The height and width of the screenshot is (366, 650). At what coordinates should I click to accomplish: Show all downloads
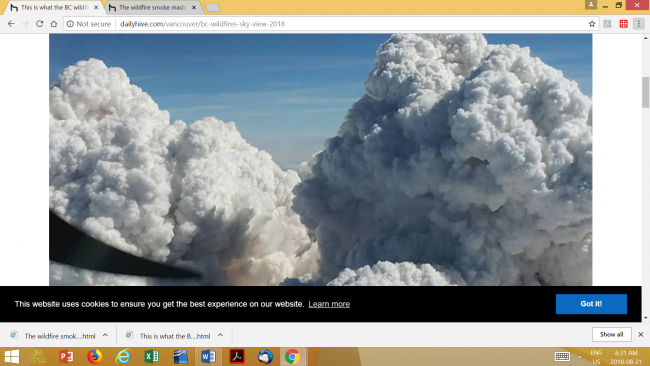point(611,334)
